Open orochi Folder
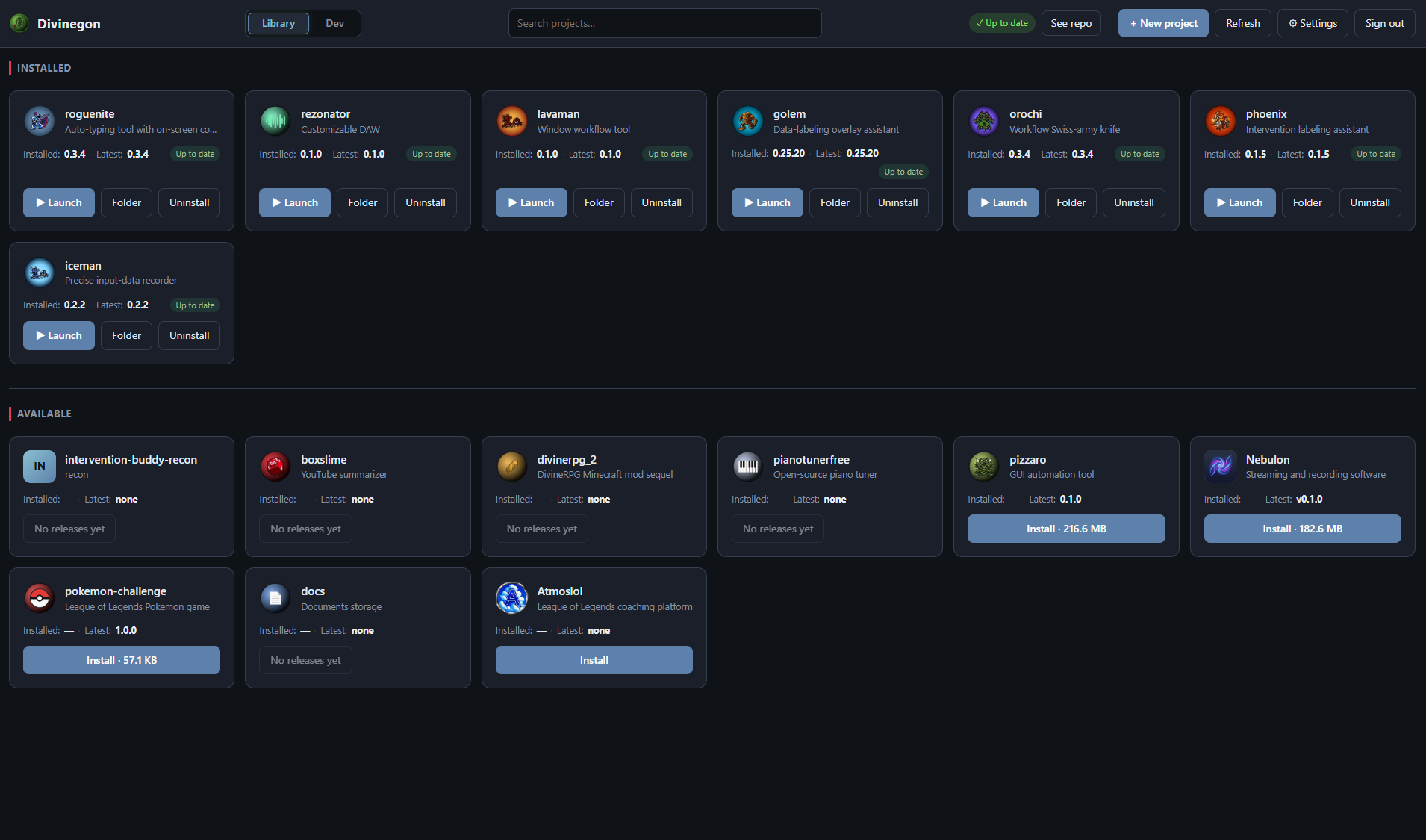 (x=1071, y=202)
